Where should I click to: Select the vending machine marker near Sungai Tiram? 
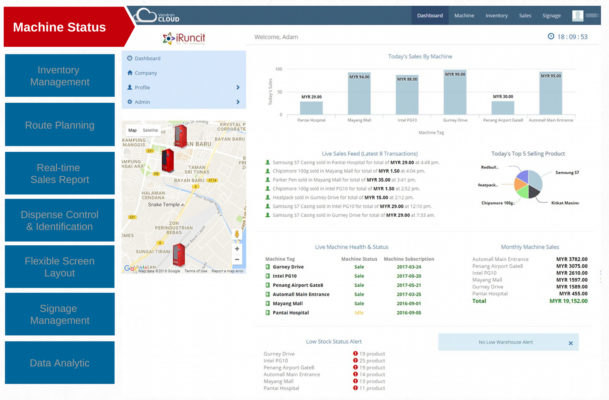pyautogui.click(x=179, y=254)
